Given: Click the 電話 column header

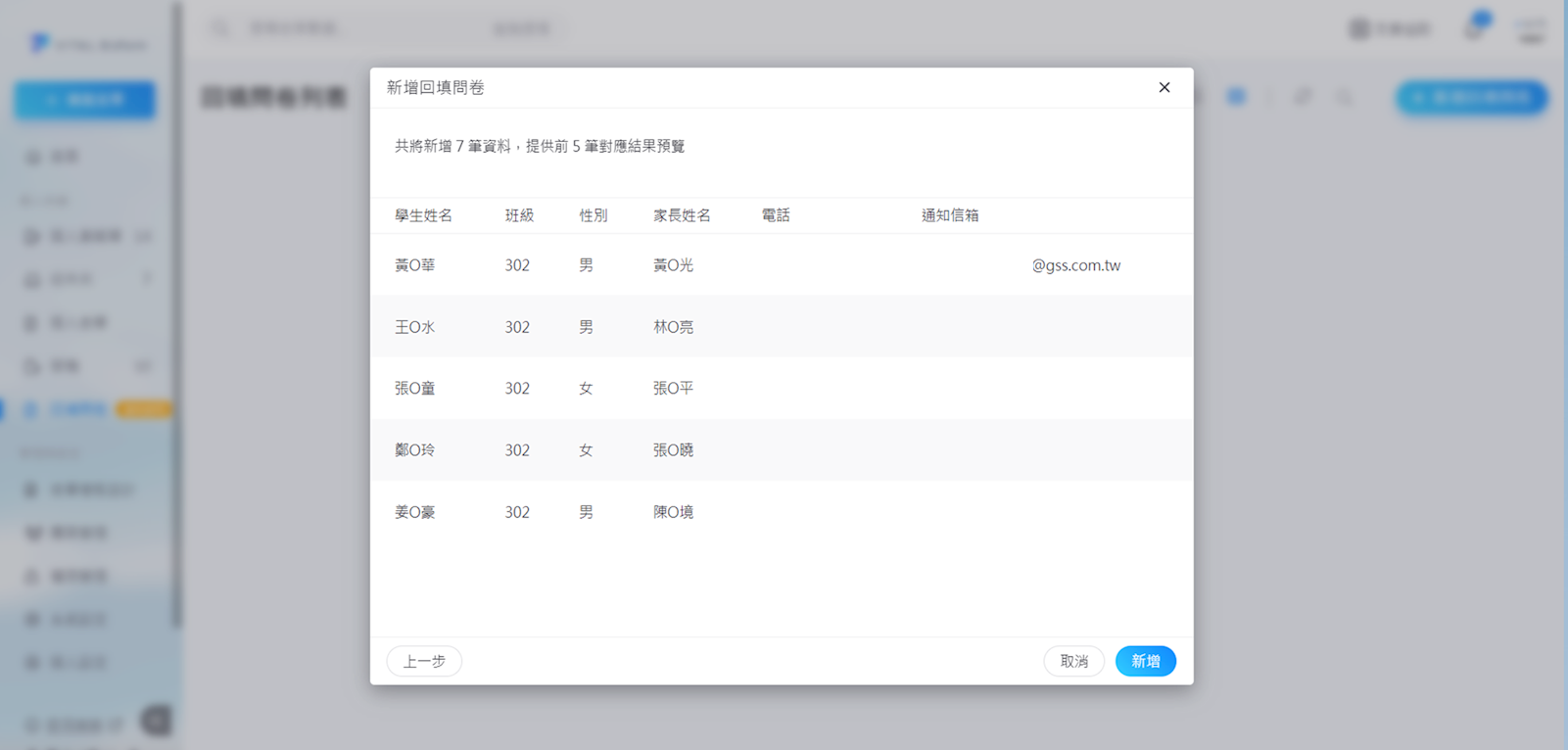Looking at the screenshot, I should click(x=776, y=215).
